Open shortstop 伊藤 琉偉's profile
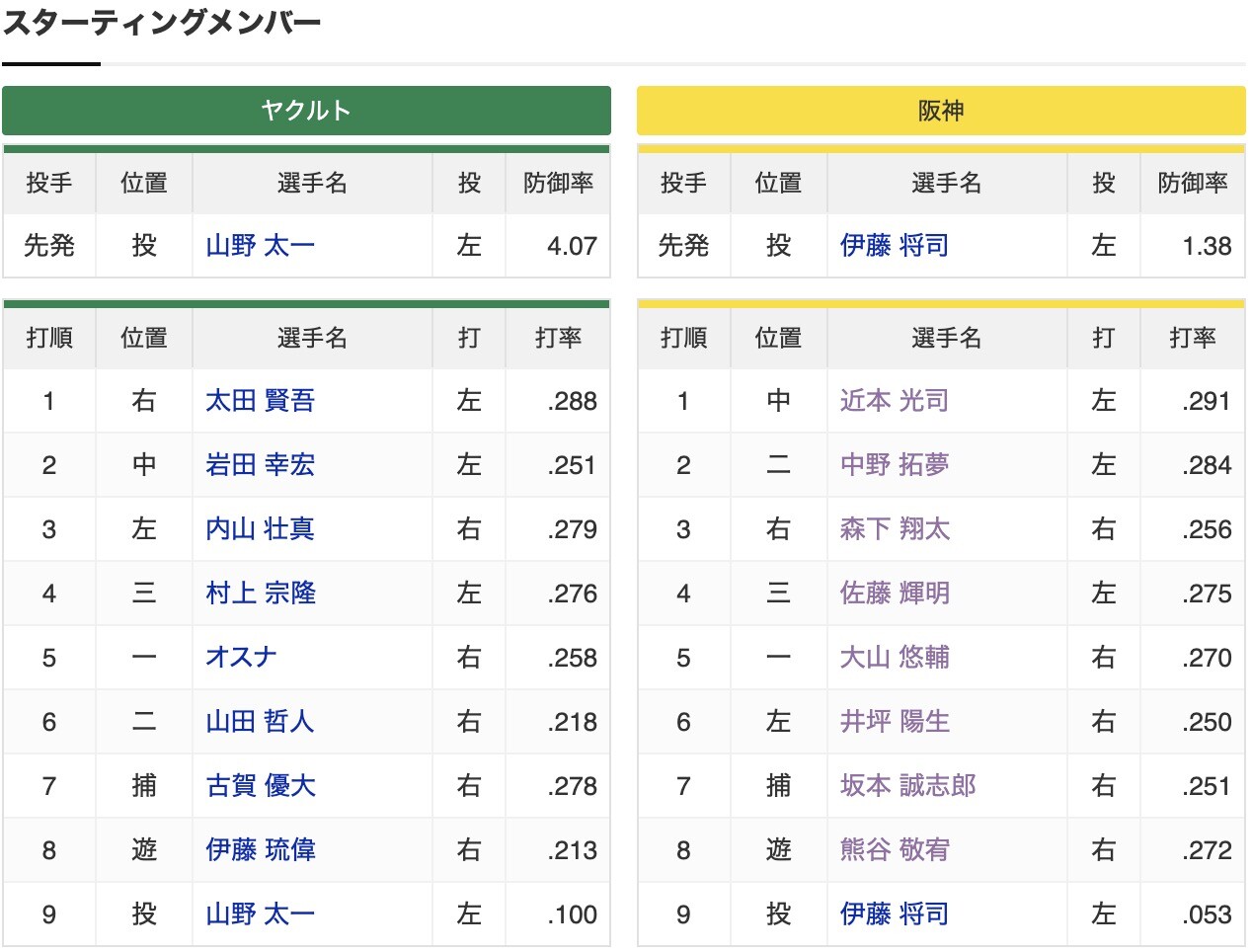The height and width of the screenshot is (952, 1252). coord(258,849)
